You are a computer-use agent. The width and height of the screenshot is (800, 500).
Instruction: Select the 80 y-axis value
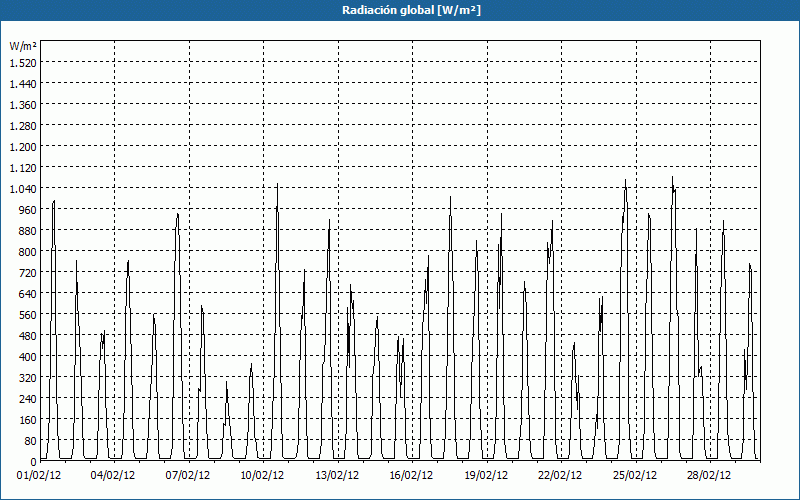click(x=30, y=440)
